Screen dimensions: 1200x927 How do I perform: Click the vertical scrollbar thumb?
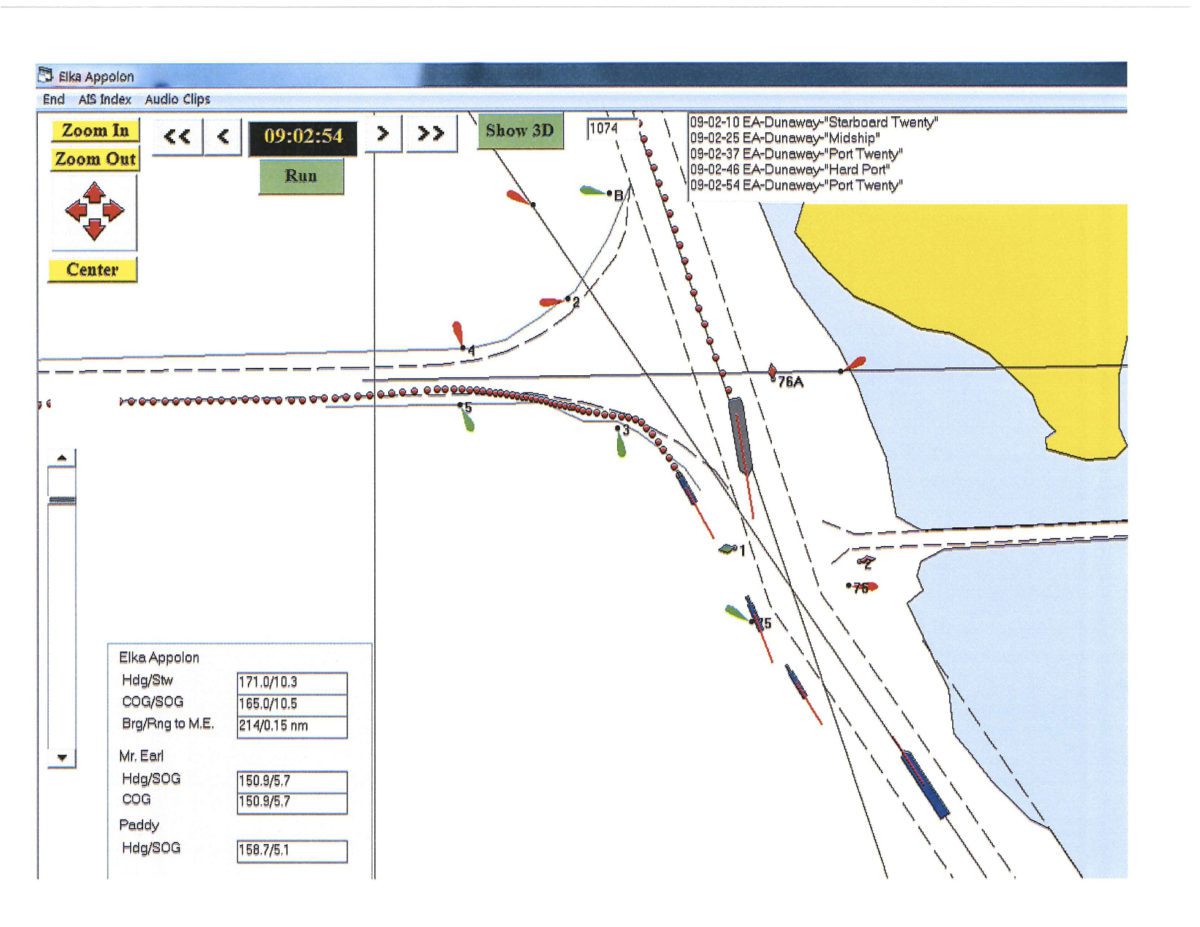(x=62, y=500)
